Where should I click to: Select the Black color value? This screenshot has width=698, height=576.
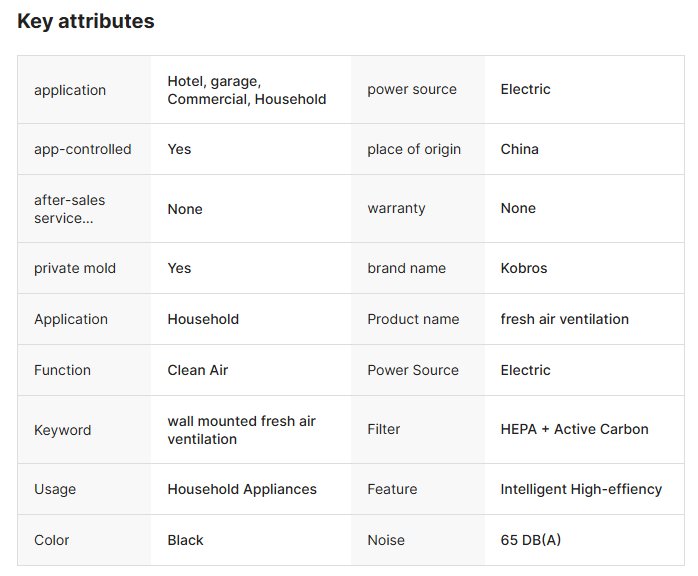185,540
